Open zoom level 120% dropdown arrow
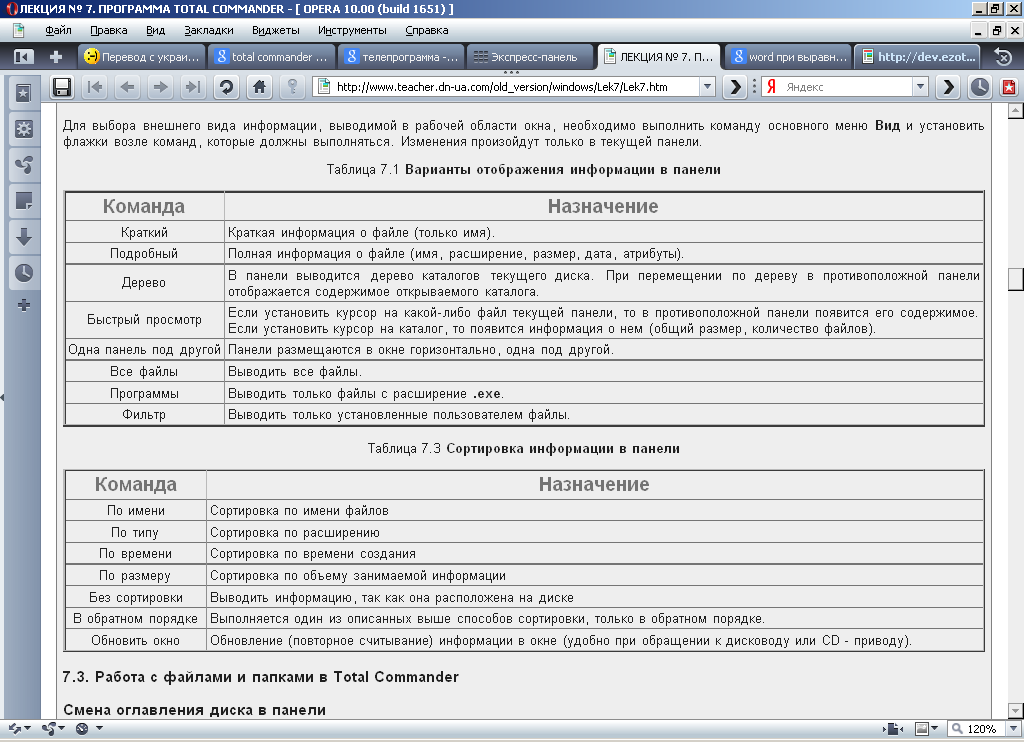Image resolution: width=1024 pixels, height=742 pixels. (1014, 728)
